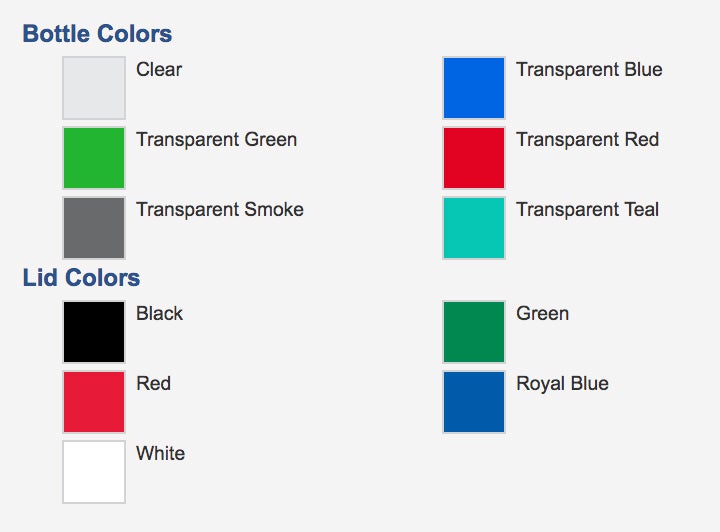
Task: Click the Royal Blue text label
Action: point(562,384)
